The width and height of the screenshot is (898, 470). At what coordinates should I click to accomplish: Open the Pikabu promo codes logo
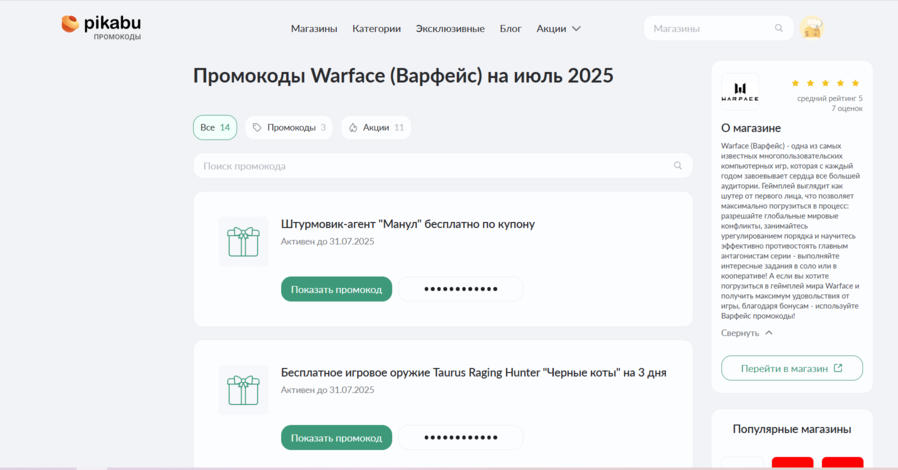101,27
